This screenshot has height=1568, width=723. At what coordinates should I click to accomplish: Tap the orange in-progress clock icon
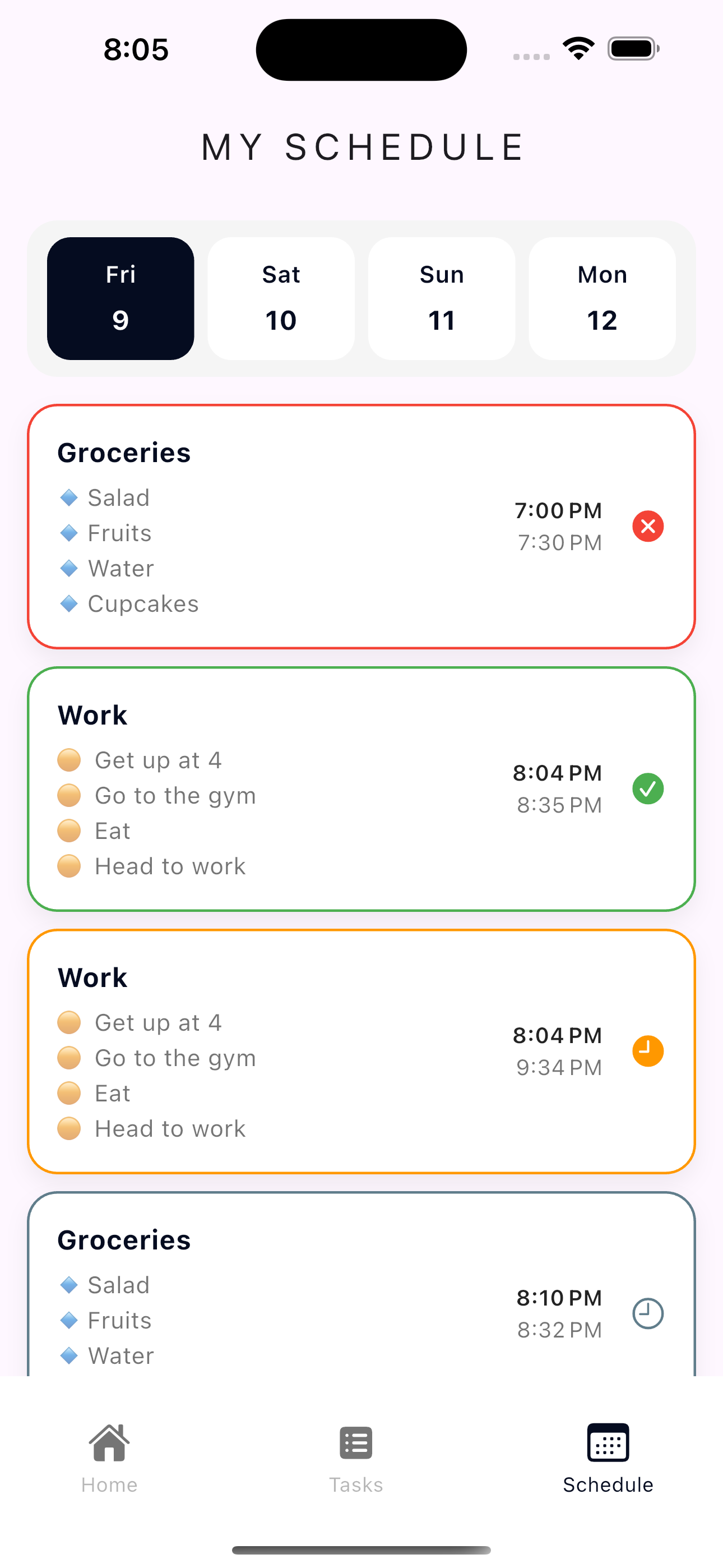click(647, 1050)
